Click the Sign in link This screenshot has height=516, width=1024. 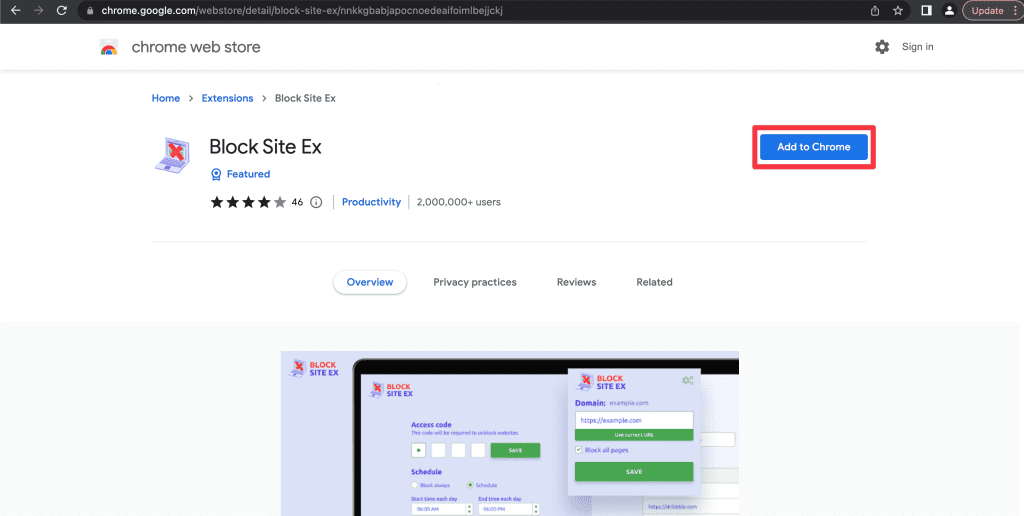coord(918,47)
